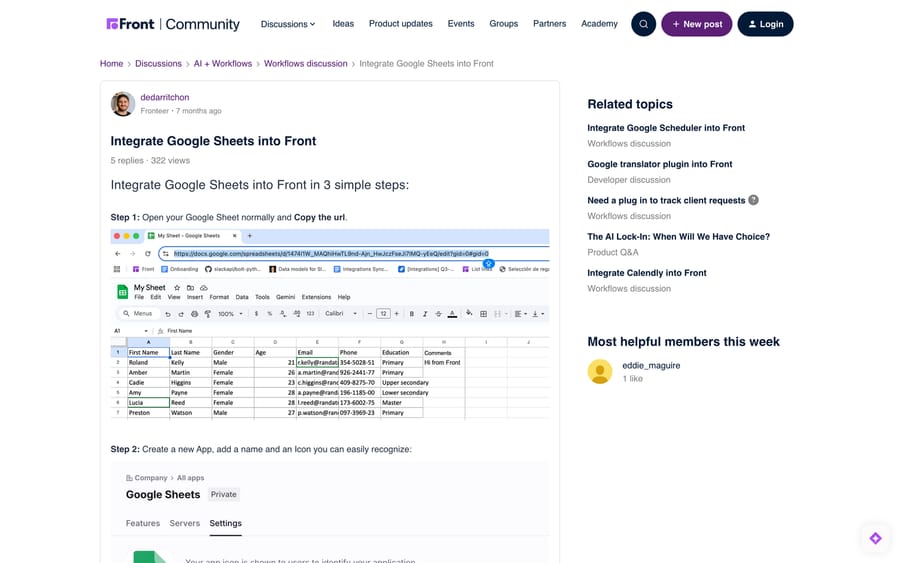Go to Home breadcrumb
This screenshot has height=563, width=900.
click(111, 64)
